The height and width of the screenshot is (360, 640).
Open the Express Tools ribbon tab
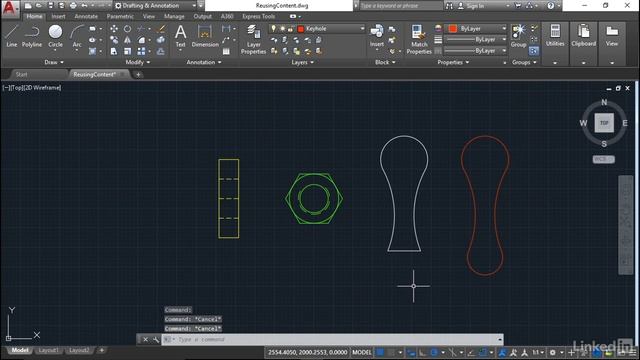(259, 16)
